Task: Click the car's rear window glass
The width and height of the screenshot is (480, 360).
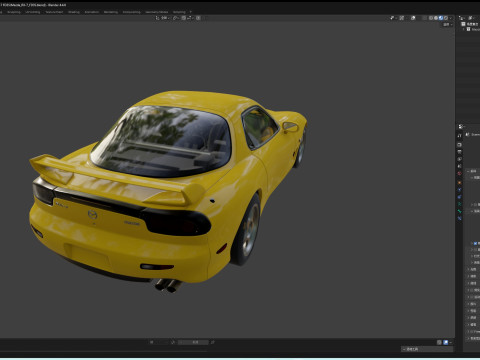Action: tap(160, 142)
